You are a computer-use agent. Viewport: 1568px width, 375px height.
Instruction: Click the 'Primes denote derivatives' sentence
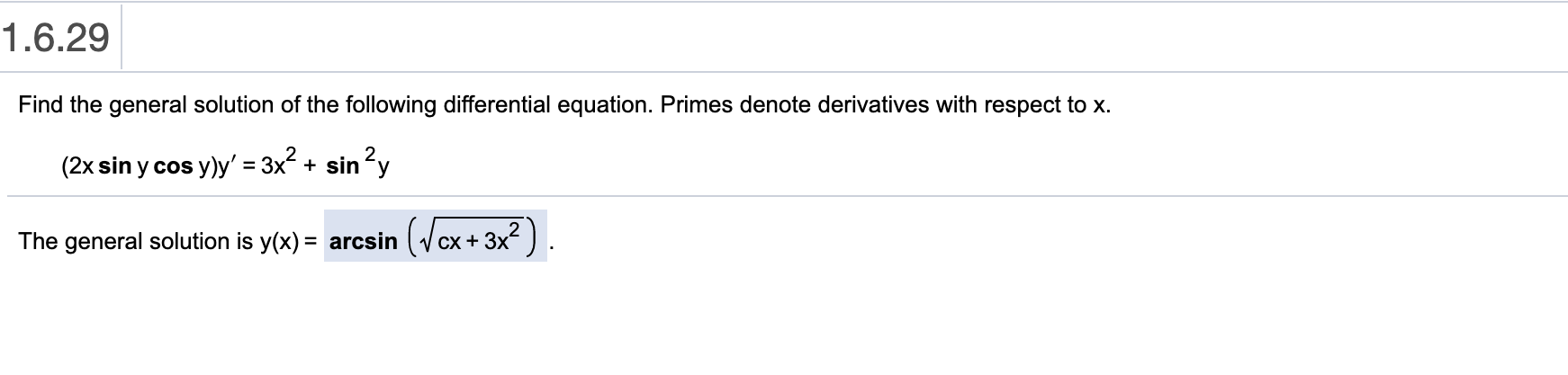coord(886,105)
